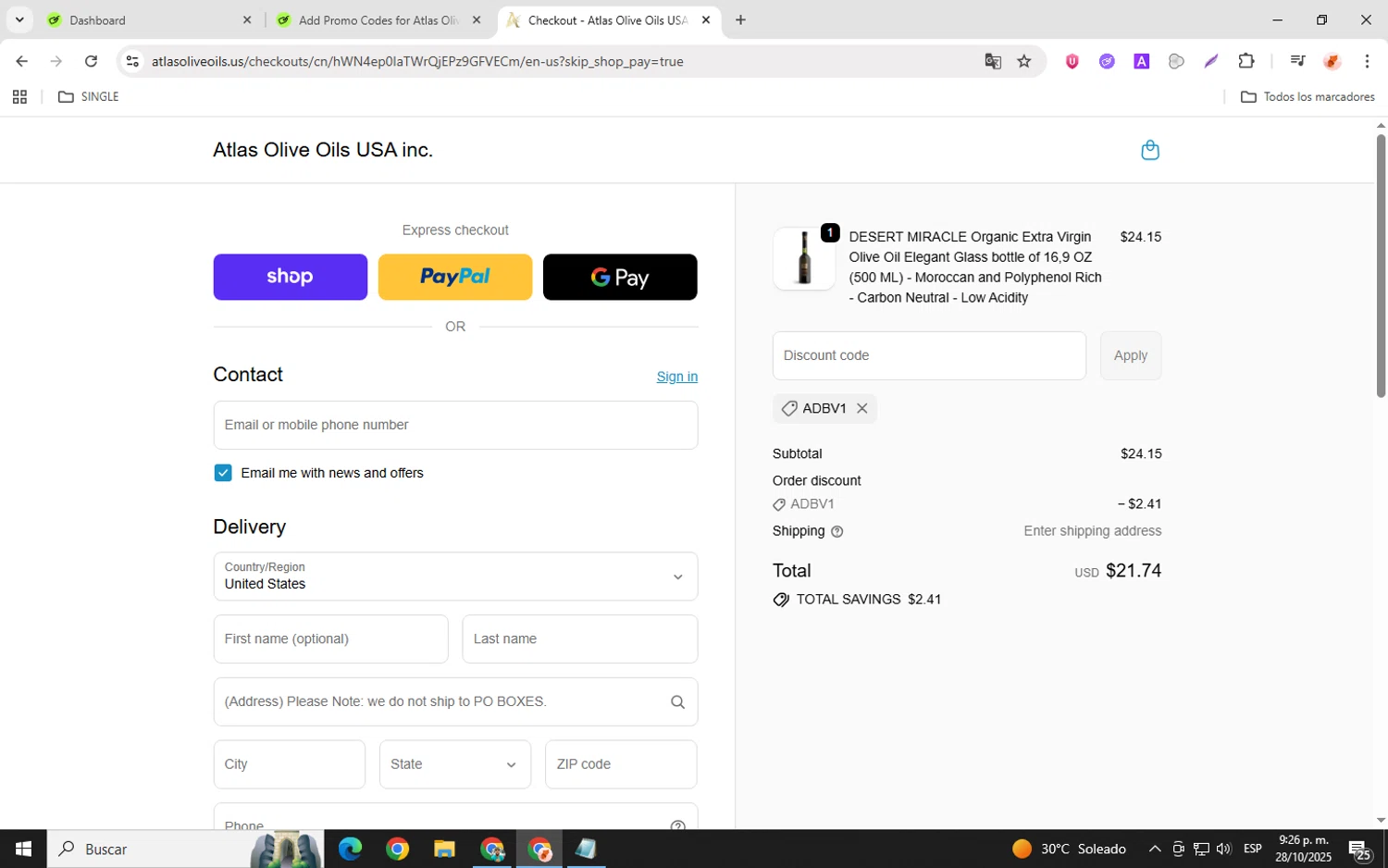
Task: Click the page vertical scrollbar
Action: click(x=1381, y=267)
